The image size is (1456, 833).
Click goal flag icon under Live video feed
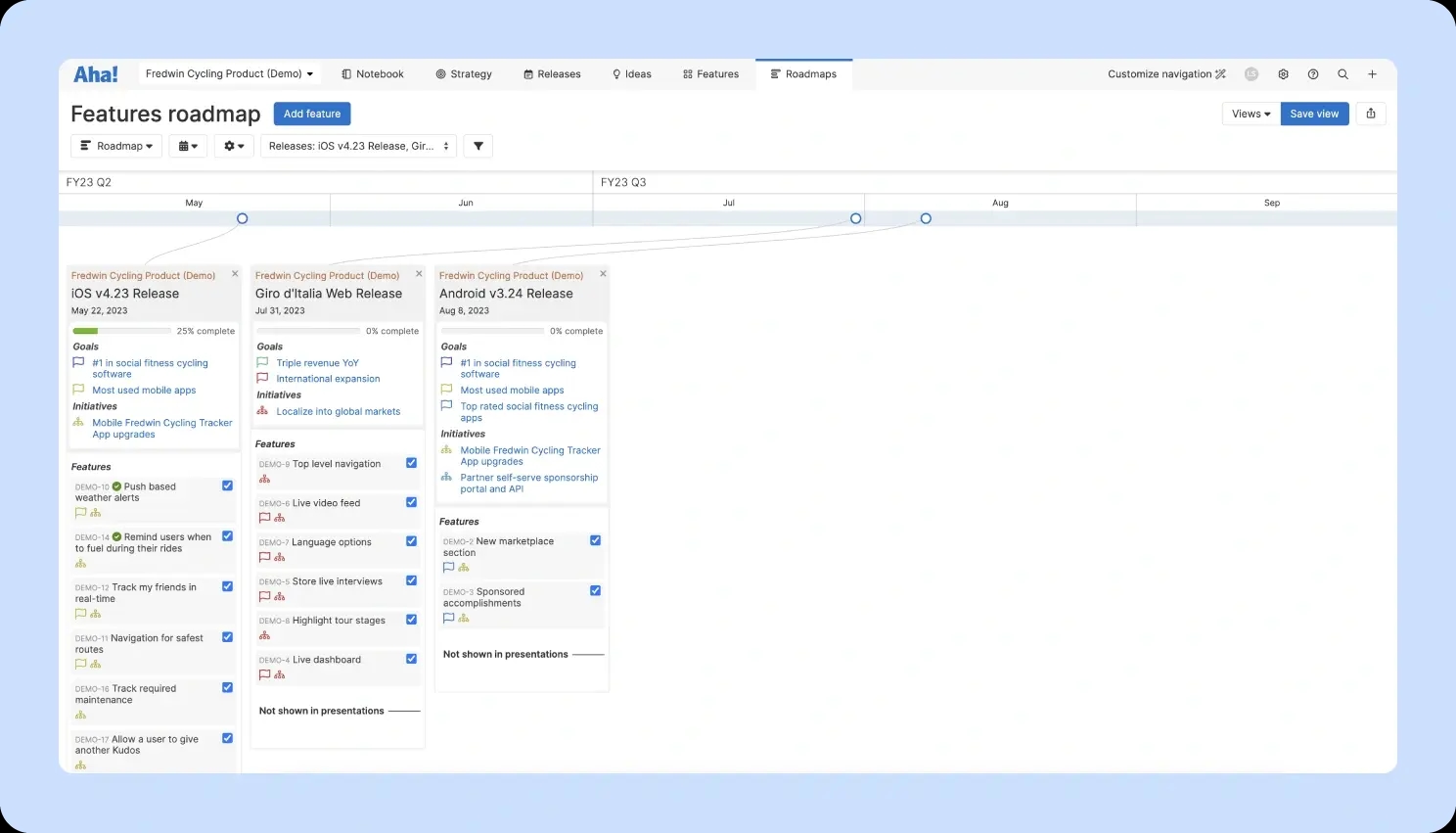pos(264,518)
